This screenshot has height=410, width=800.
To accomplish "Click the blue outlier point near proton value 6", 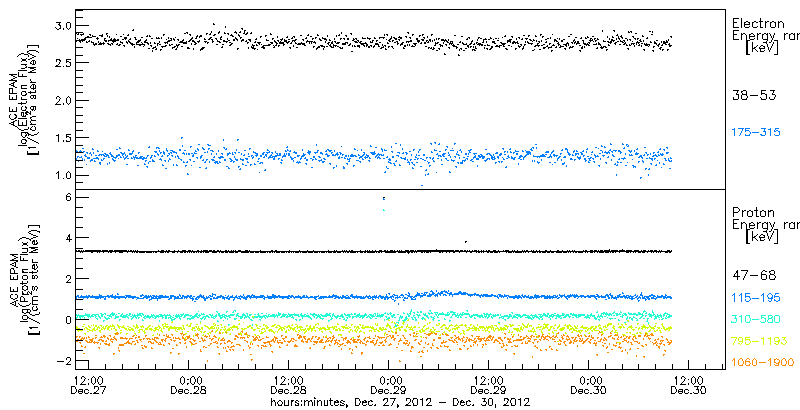I will coord(384,198).
